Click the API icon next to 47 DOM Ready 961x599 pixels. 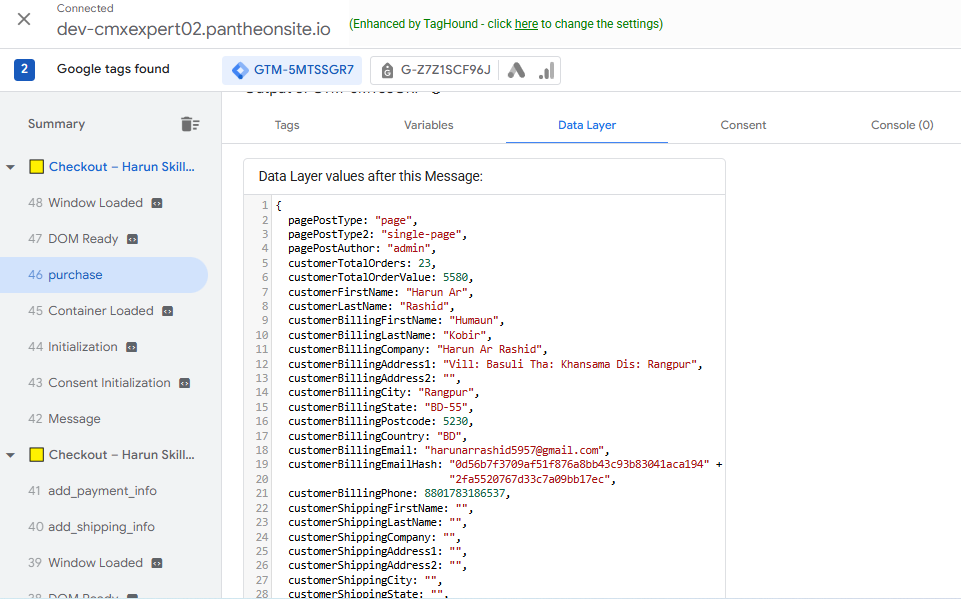click(x=132, y=239)
